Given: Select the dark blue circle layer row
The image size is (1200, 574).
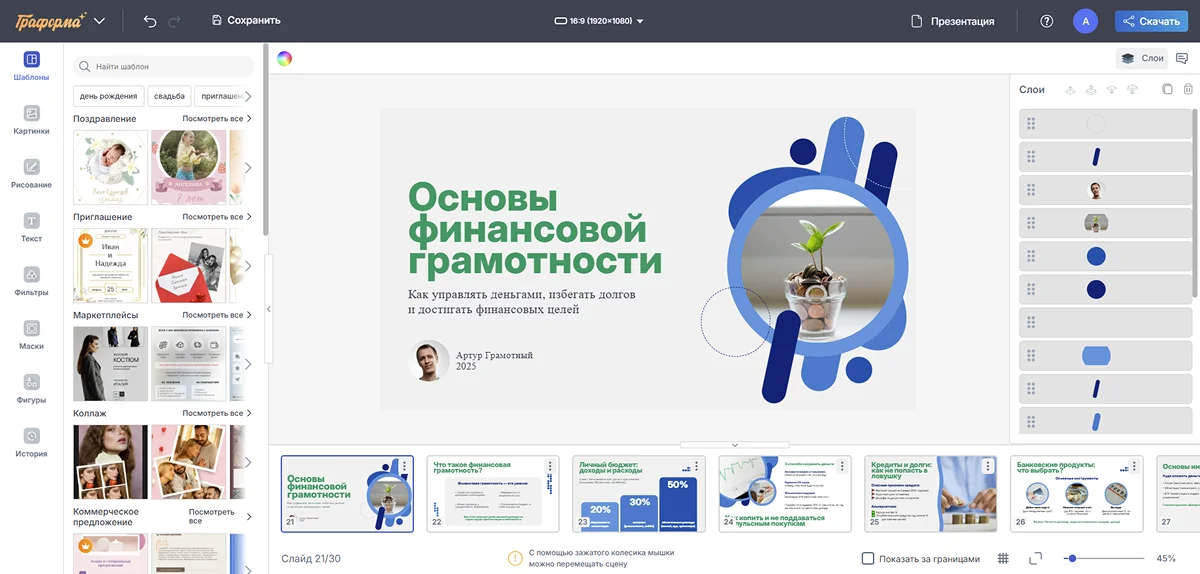Looking at the screenshot, I should pos(1105,289).
